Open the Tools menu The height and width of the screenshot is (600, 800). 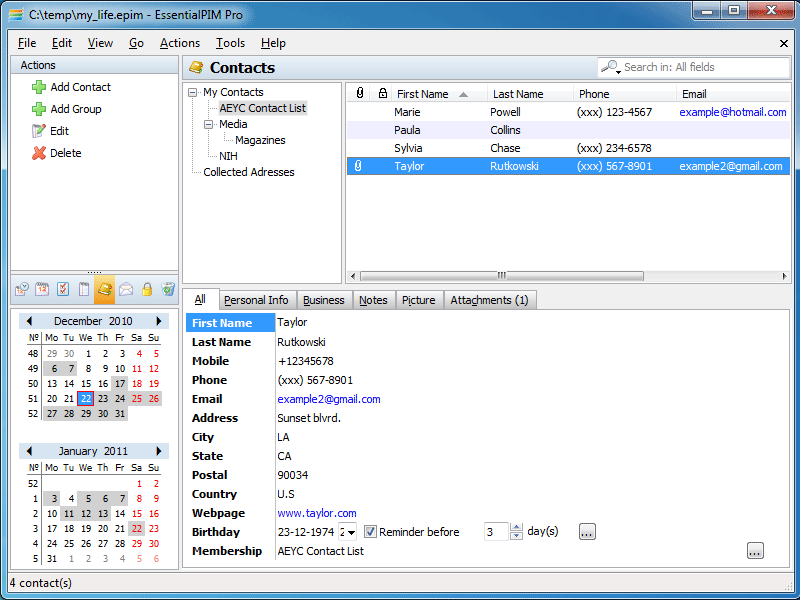[x=230, y=43]
